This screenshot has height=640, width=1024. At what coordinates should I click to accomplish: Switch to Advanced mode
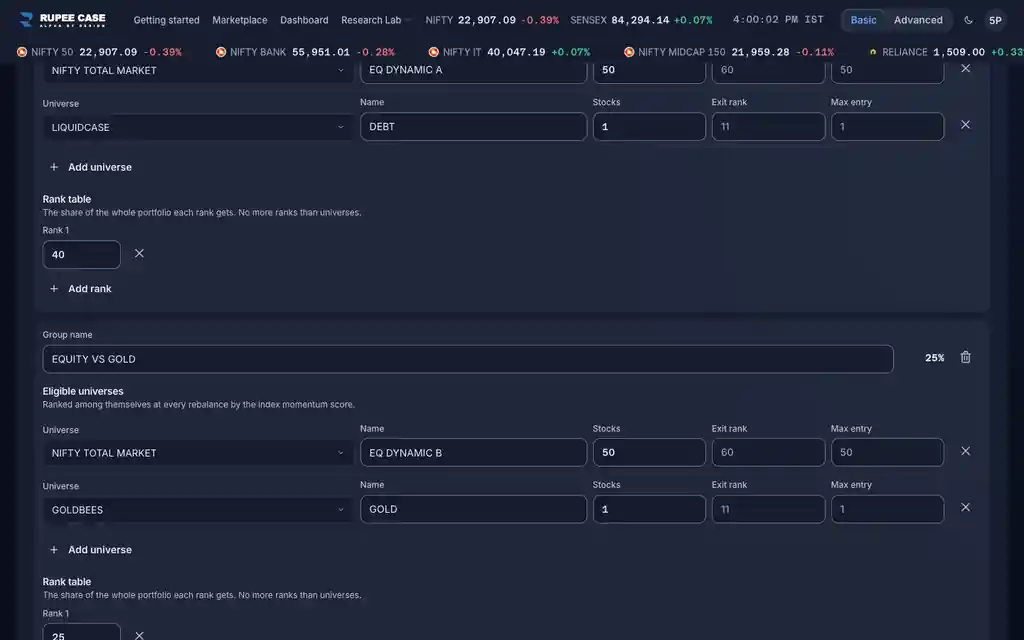918,20
